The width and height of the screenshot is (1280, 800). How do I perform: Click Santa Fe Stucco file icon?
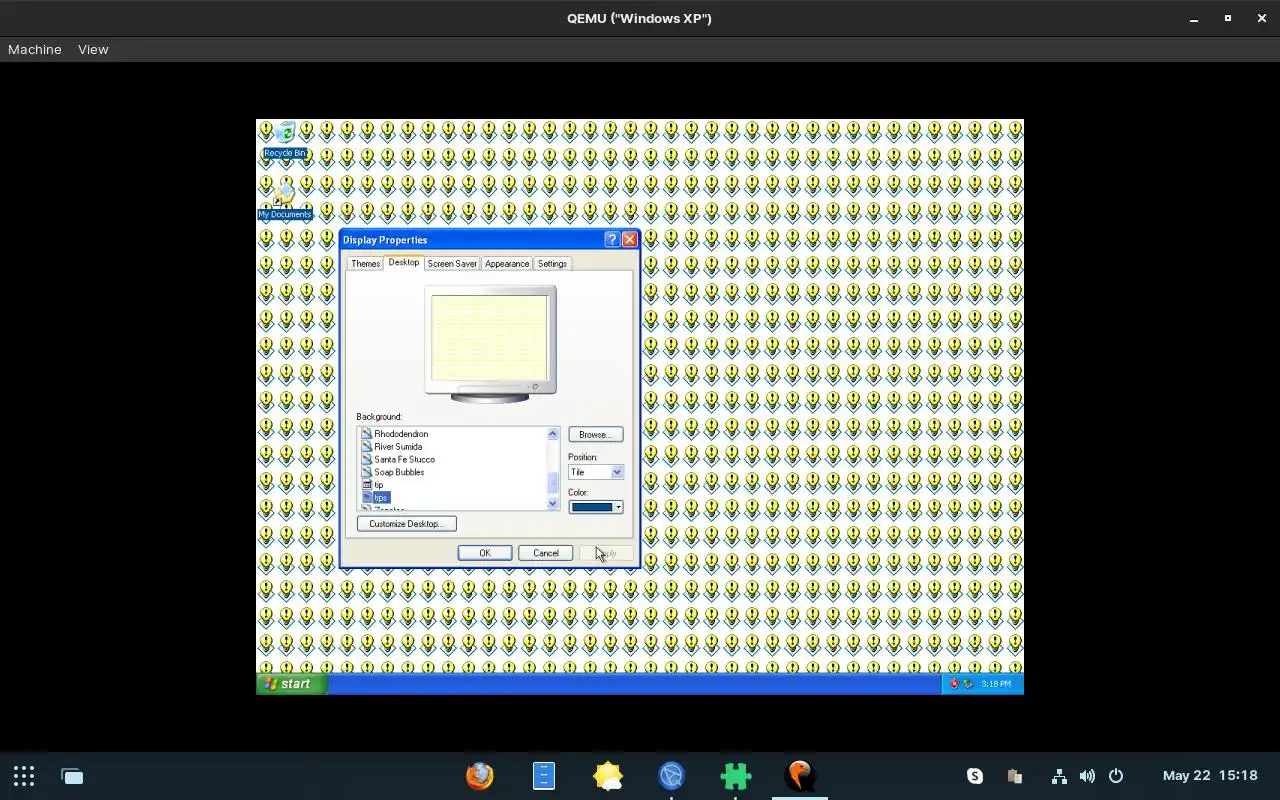click(366, 460)
